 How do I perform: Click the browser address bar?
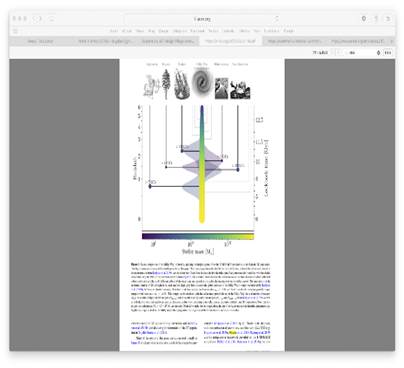coord(202,19)
